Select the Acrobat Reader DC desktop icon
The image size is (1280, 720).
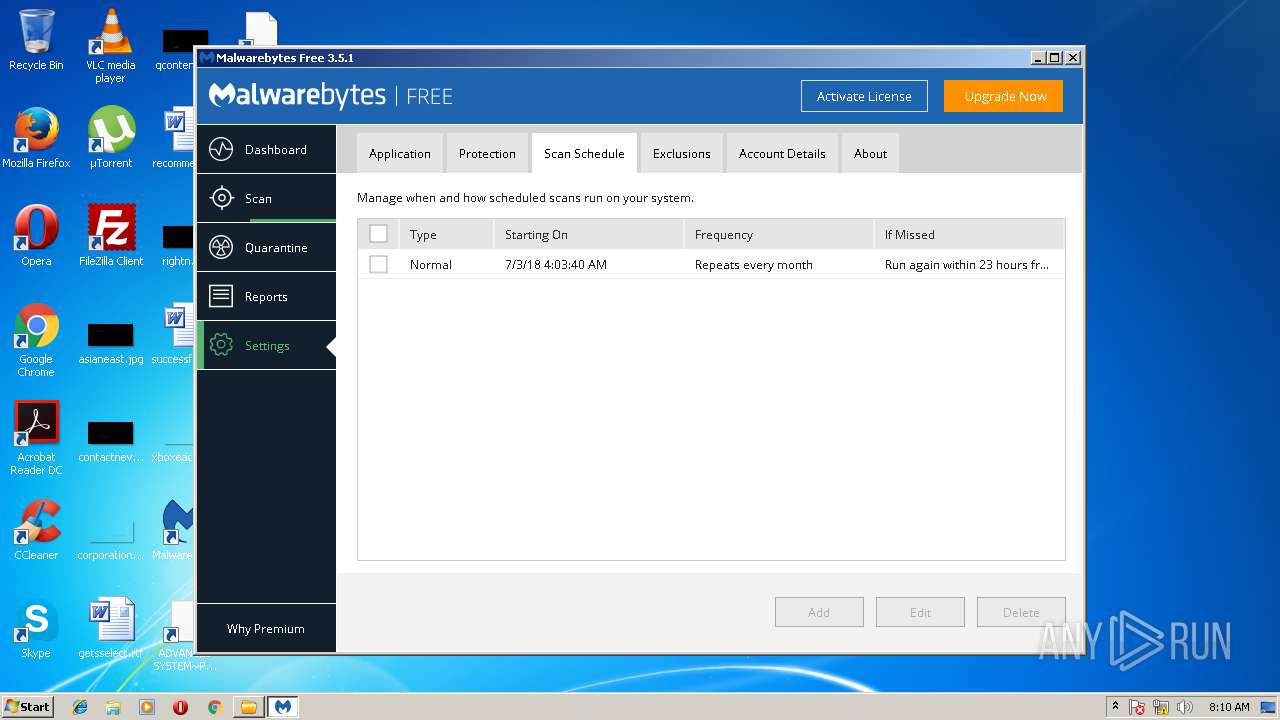coord(36,438)
